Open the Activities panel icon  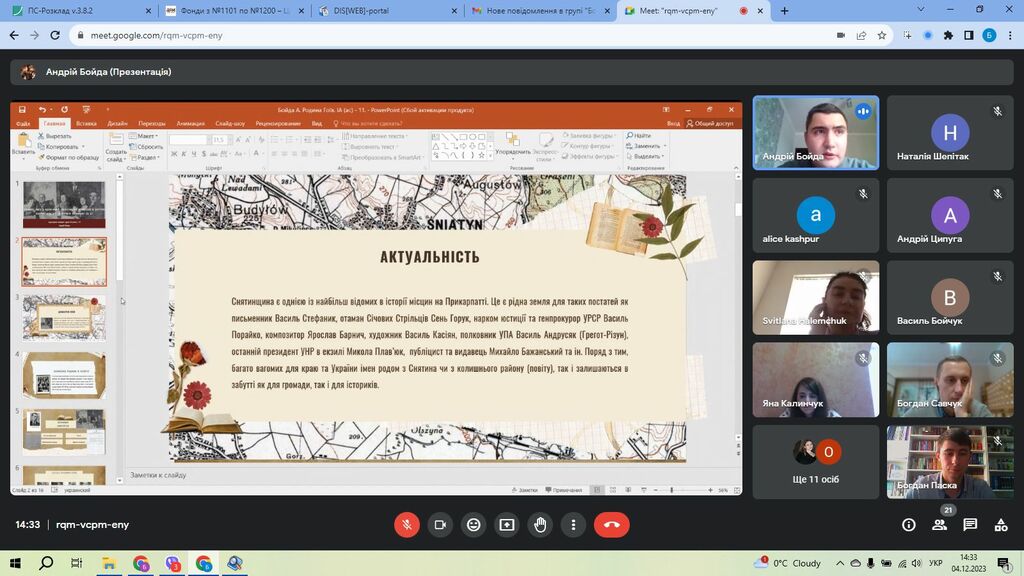click(x=1001, y=525)
